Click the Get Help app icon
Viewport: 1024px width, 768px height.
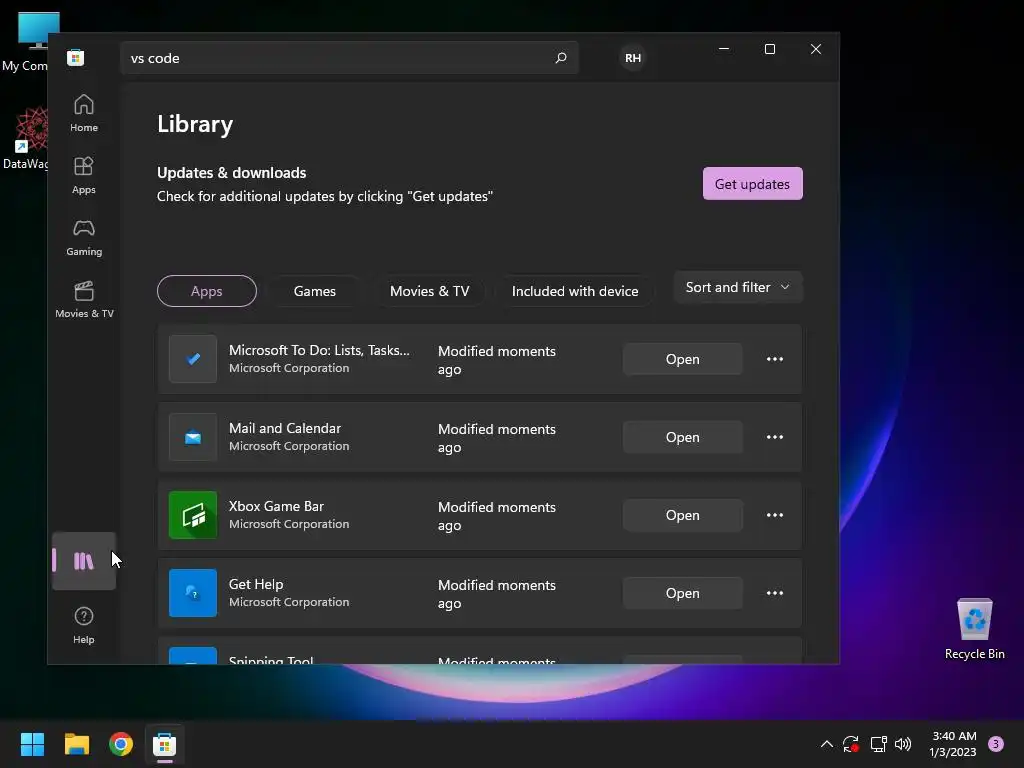tap(193, 593)
